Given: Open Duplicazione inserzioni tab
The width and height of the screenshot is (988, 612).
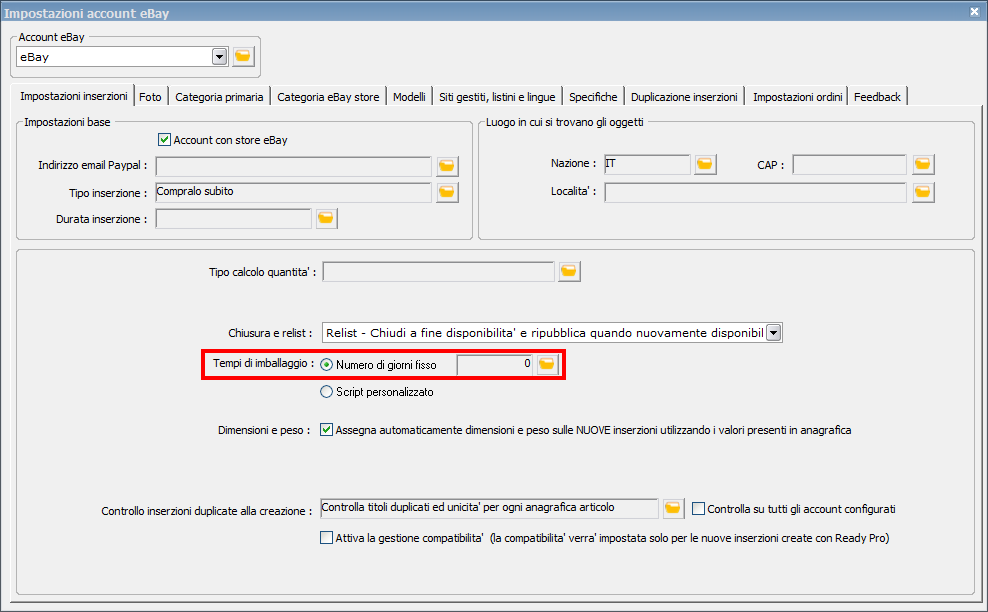Looking at the screenshot, I should pos(684,96).
